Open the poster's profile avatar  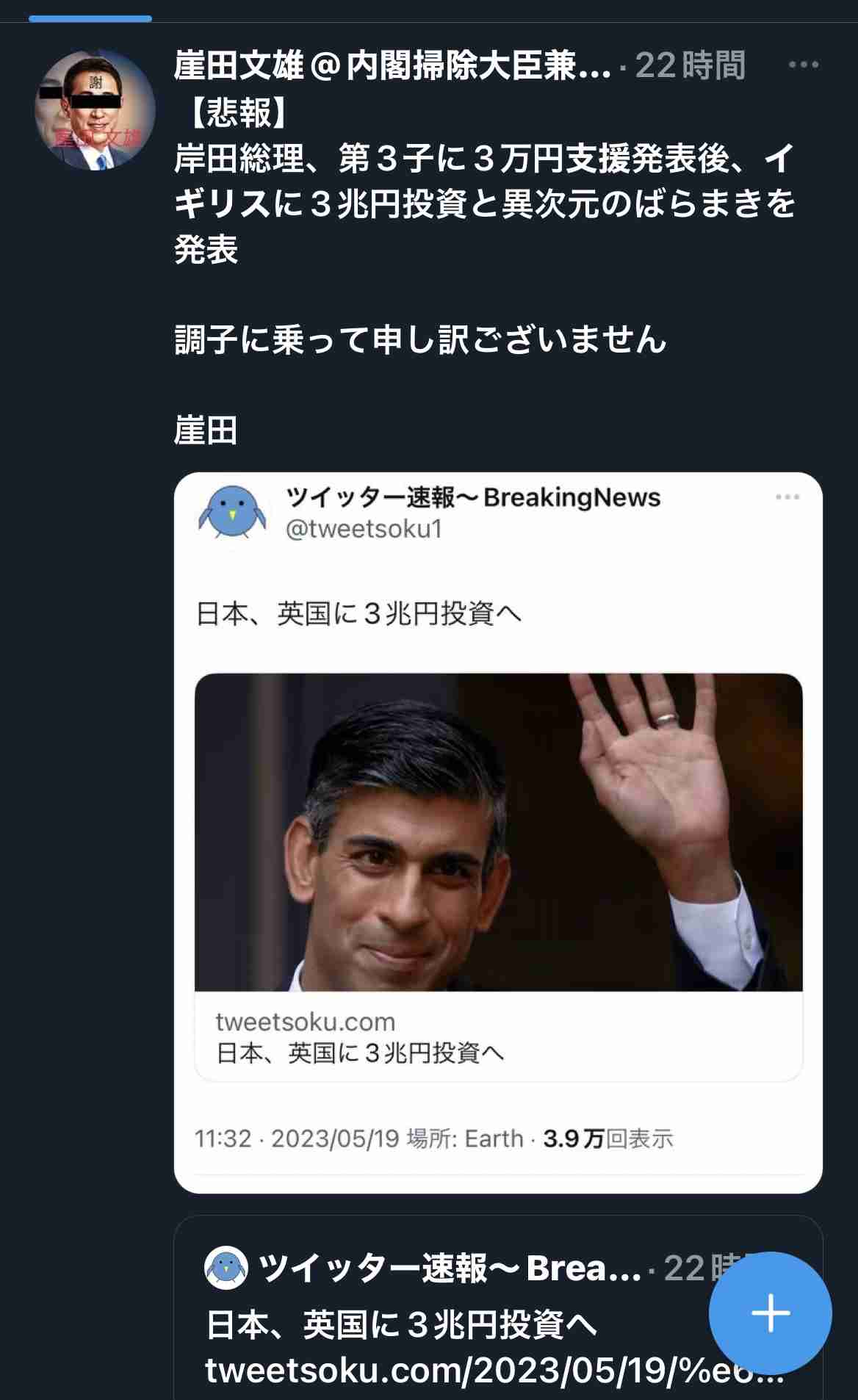tap(95, 112)
